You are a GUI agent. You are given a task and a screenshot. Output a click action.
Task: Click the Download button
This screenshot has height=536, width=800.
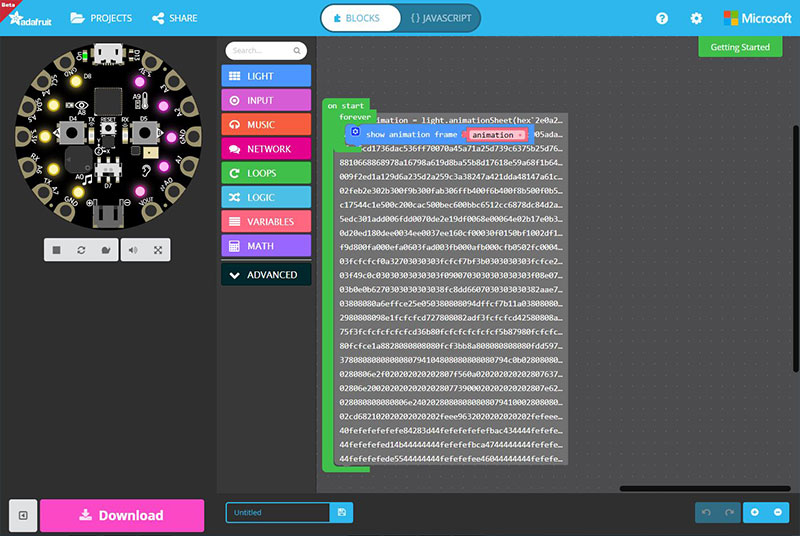pyautogui.click(x=121, y=515)
